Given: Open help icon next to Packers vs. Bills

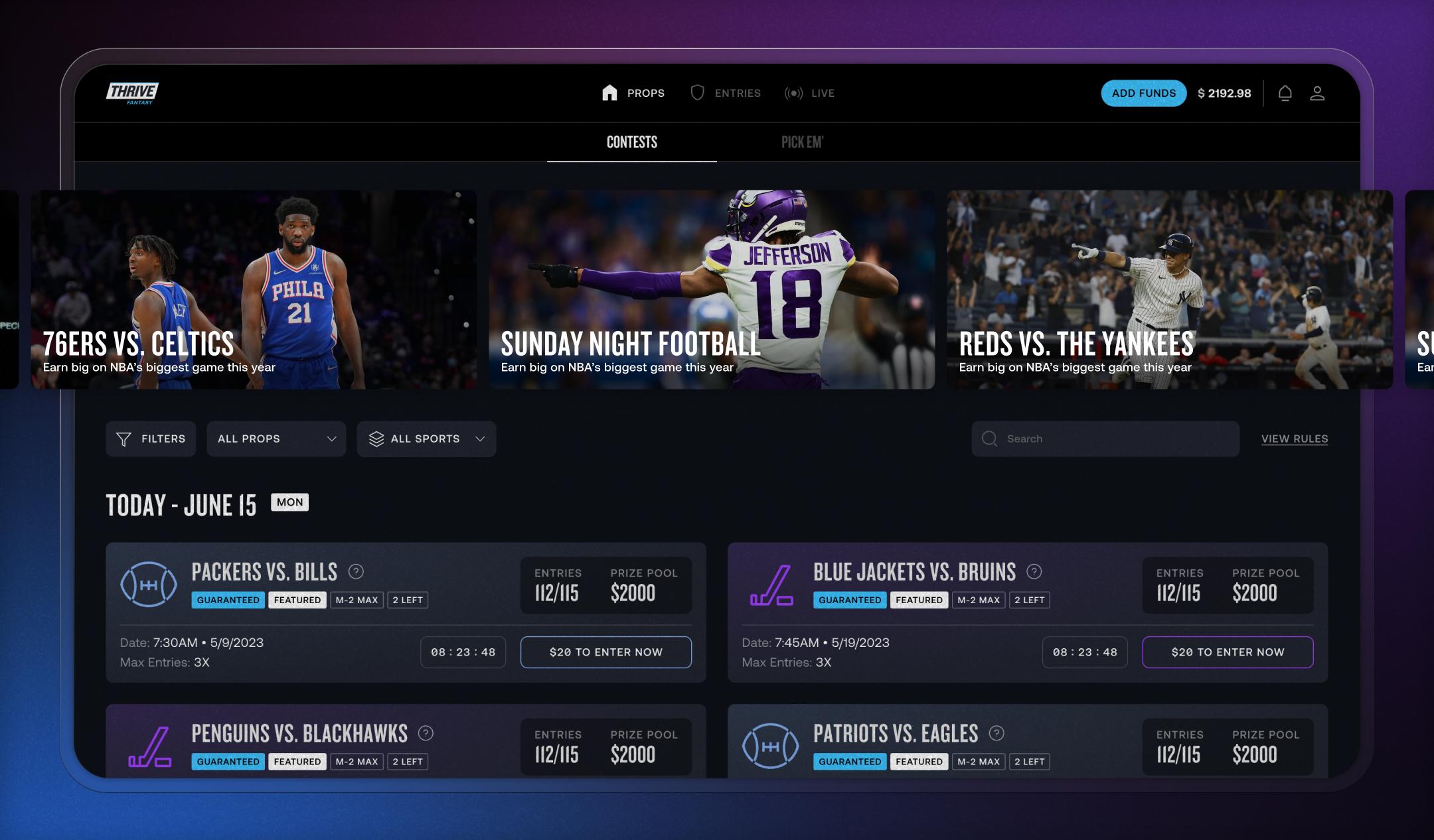Looking at the screenshot, I should (x=356, y=571).
